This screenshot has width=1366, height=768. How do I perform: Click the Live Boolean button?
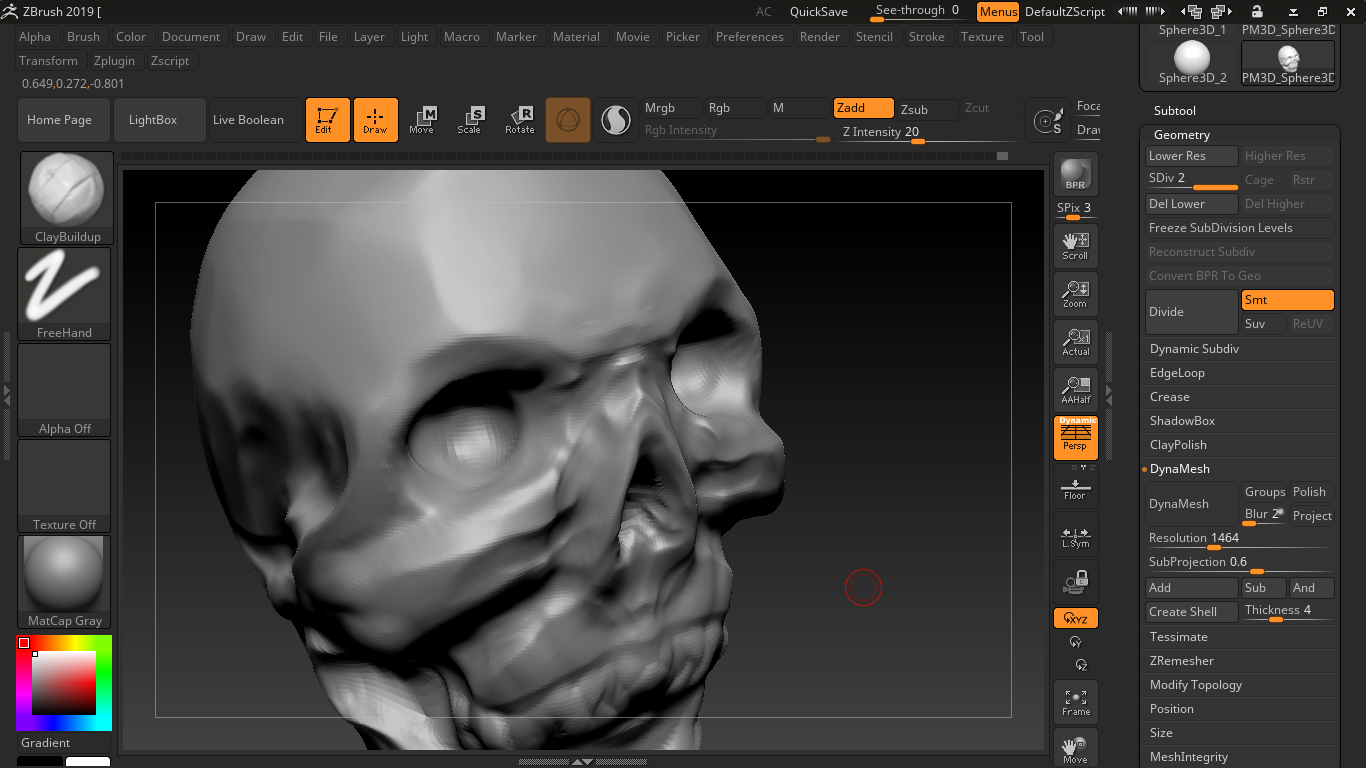[253, 120]
